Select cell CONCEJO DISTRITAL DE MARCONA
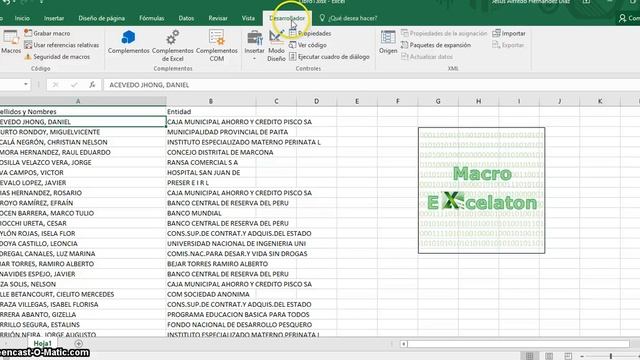640x360 pixels. coord(211,152)
